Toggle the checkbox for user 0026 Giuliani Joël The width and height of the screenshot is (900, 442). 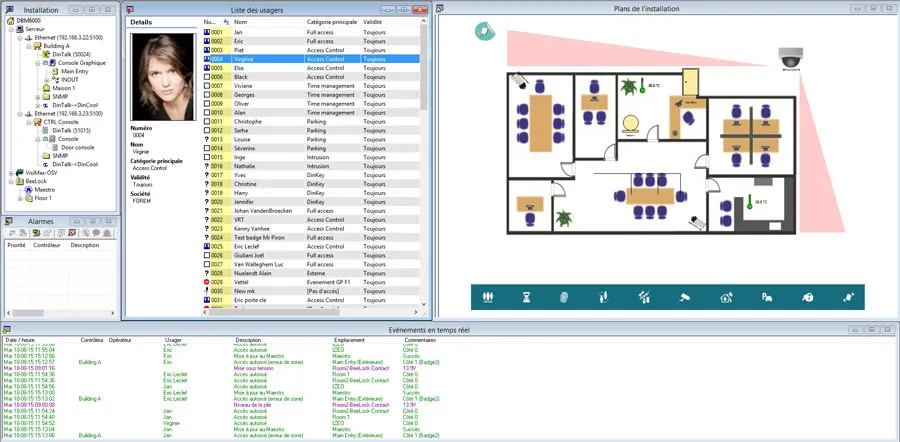[x=207, y=255]
